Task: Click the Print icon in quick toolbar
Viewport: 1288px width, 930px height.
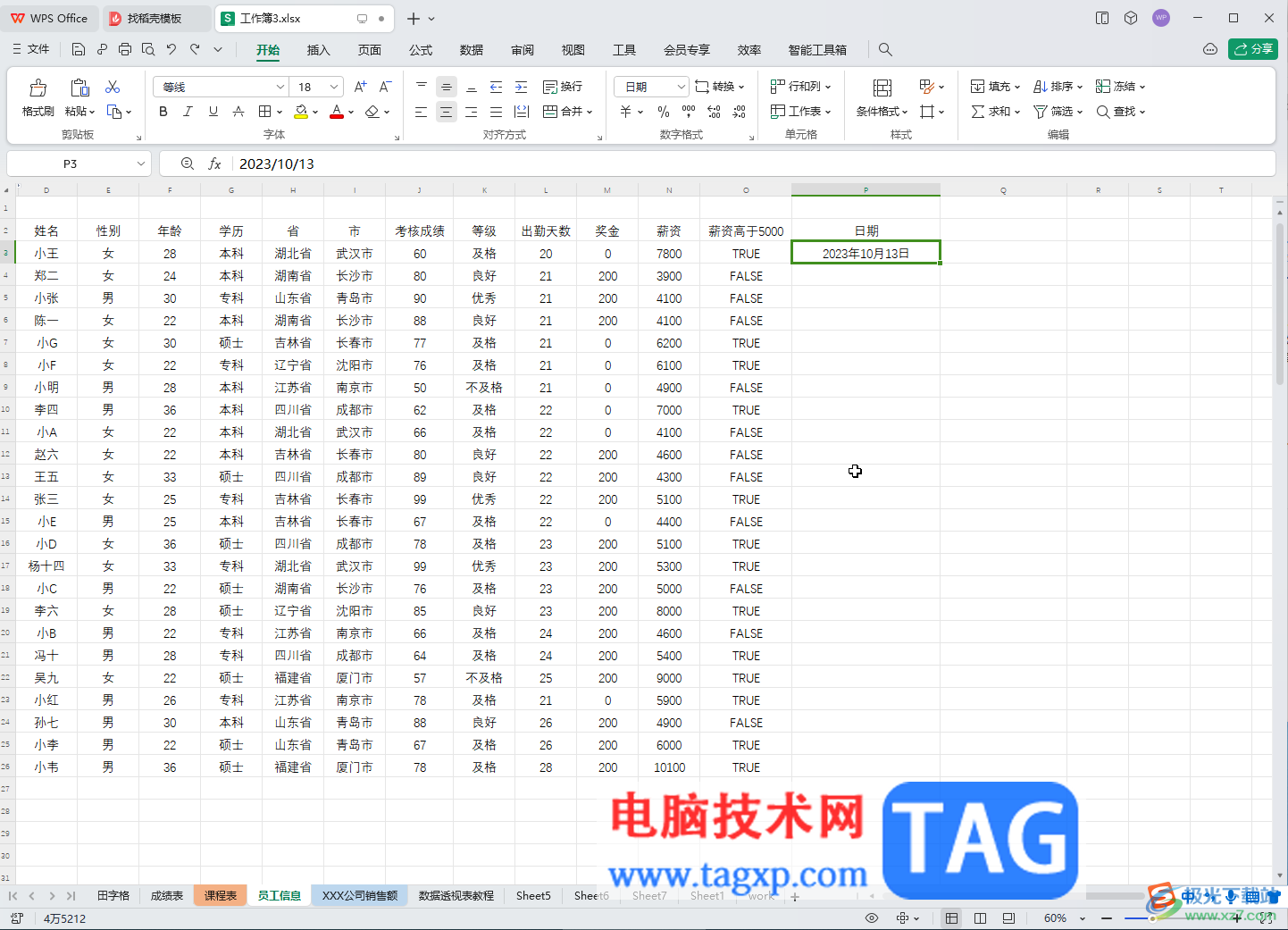Action: [x=125, y=49]
